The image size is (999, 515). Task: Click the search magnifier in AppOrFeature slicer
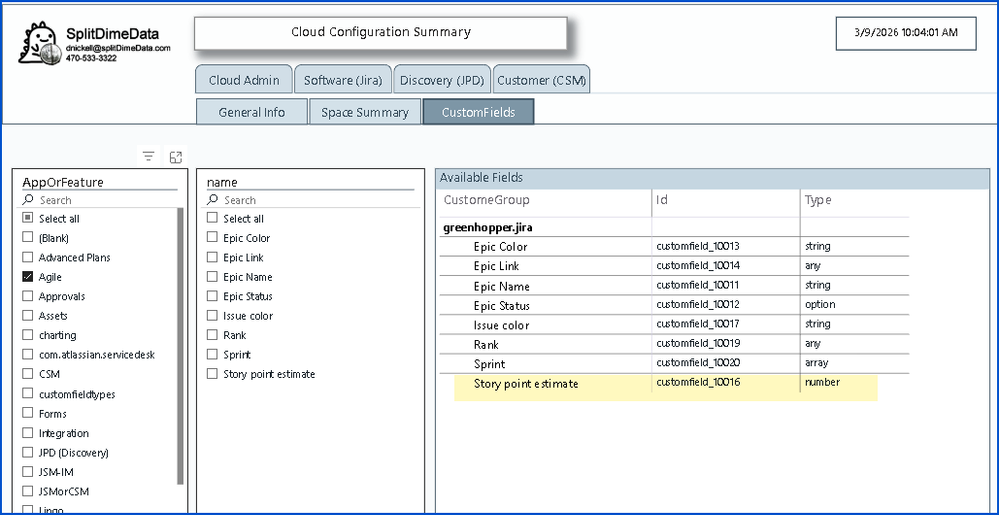(29, 200)
